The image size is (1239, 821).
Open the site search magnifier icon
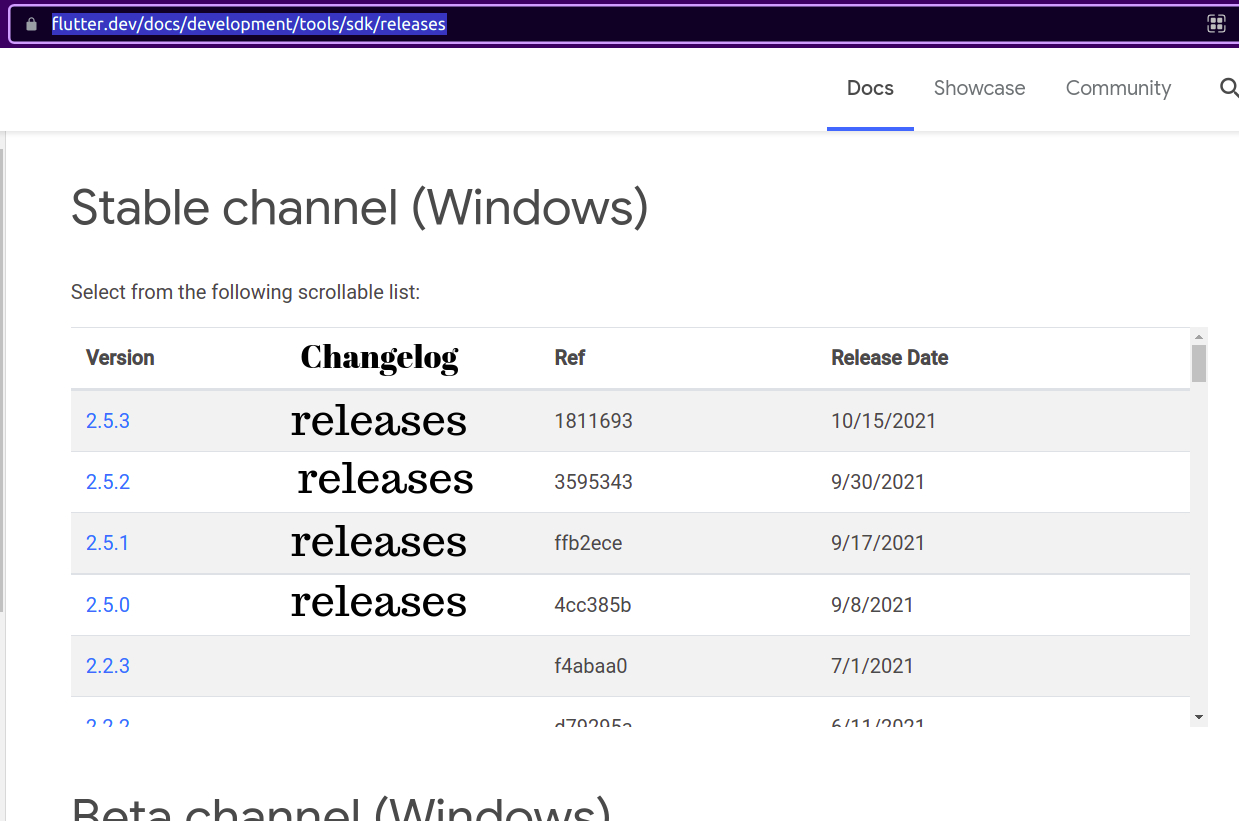point(1229,88)
